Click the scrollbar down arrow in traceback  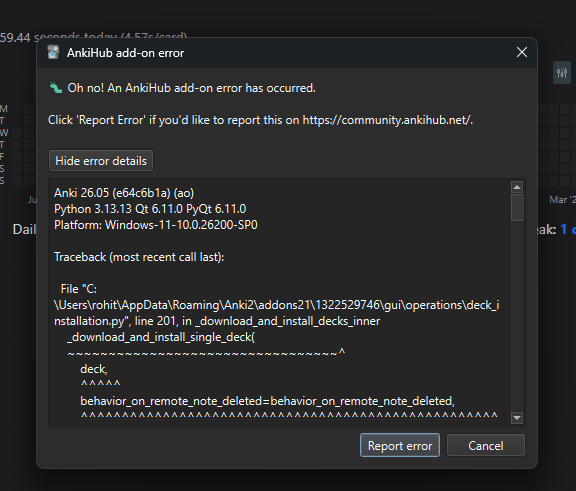(517, 418)
